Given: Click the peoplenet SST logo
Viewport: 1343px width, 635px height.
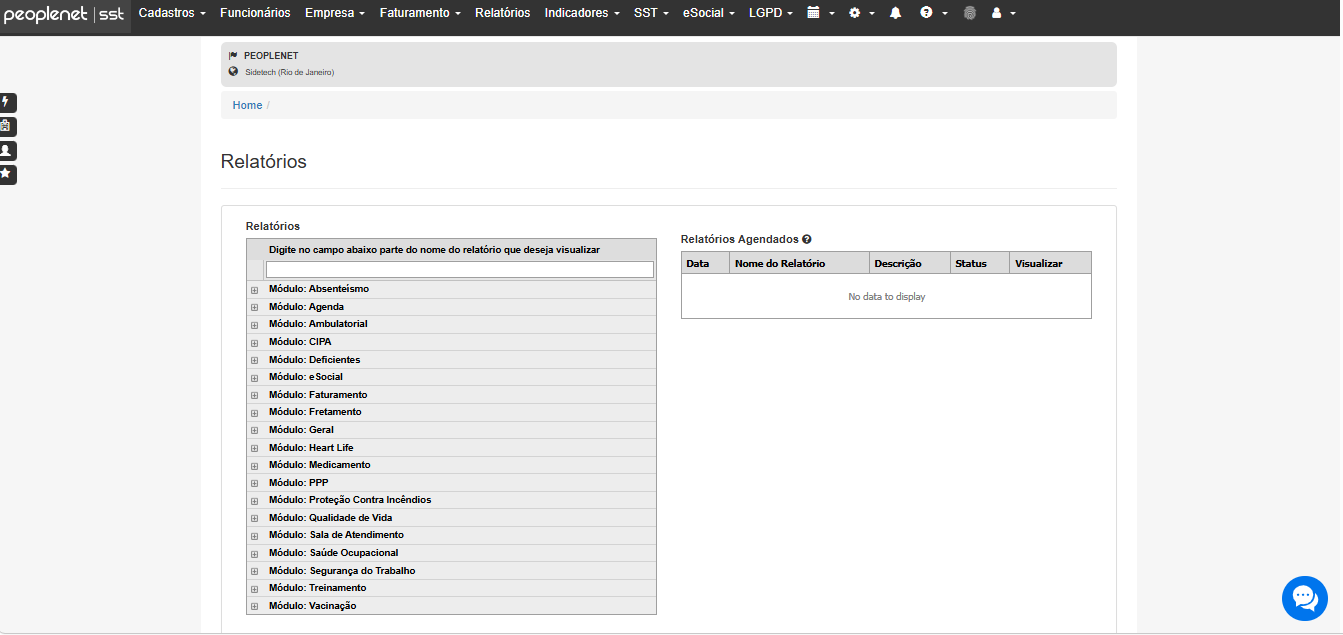Looking at the screenshot, I should [64, 14].
